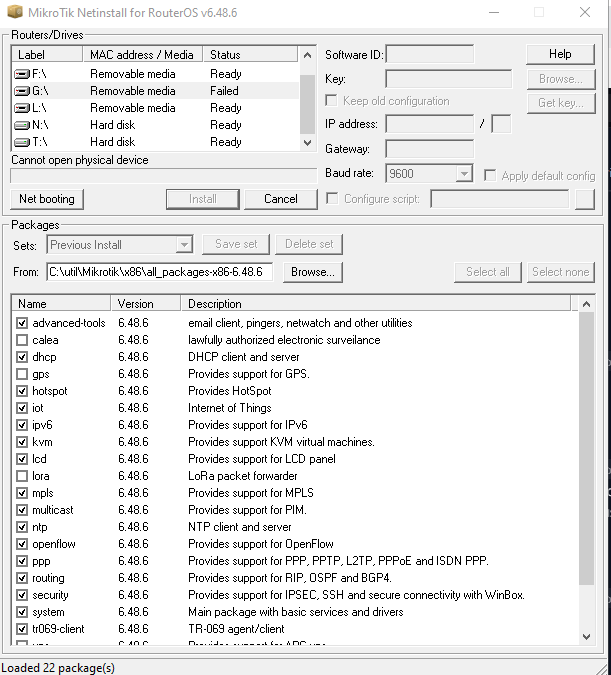The image size is (611, 675).
Task: Uncheck the dhcp package
Action: coord(22,357)
